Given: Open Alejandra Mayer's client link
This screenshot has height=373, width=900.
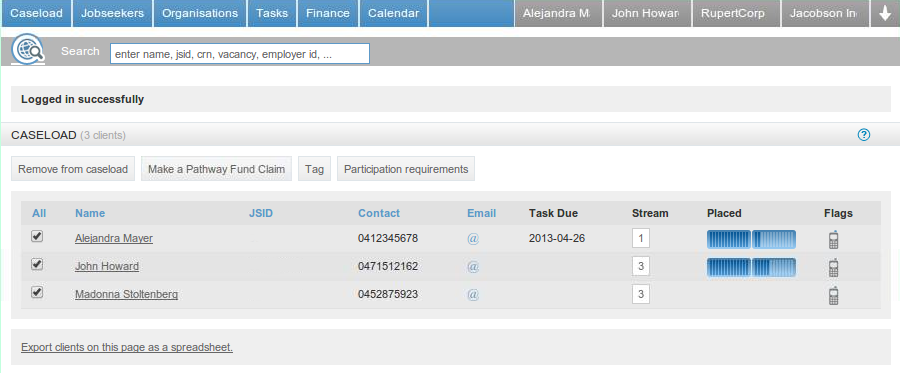Looking at the screenshot, I should pyautogui.click(x=114, y=238).
